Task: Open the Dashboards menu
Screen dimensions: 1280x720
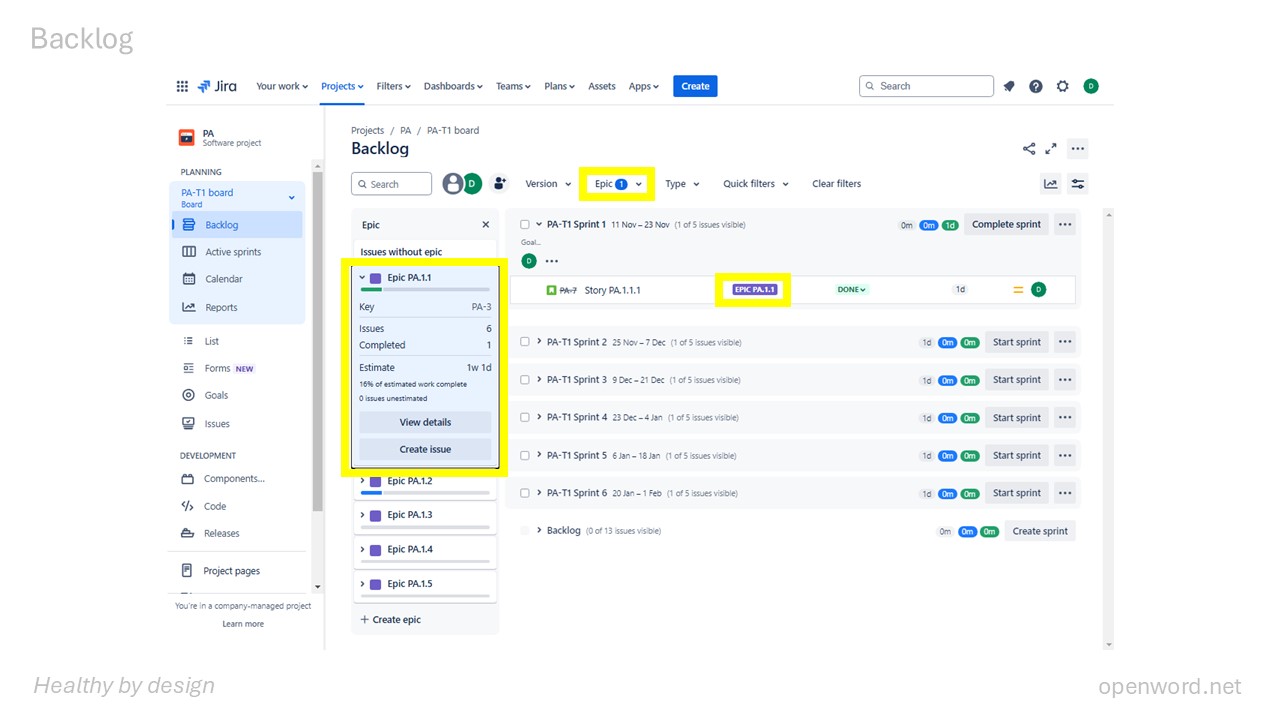Action: [x=453, y=86]
